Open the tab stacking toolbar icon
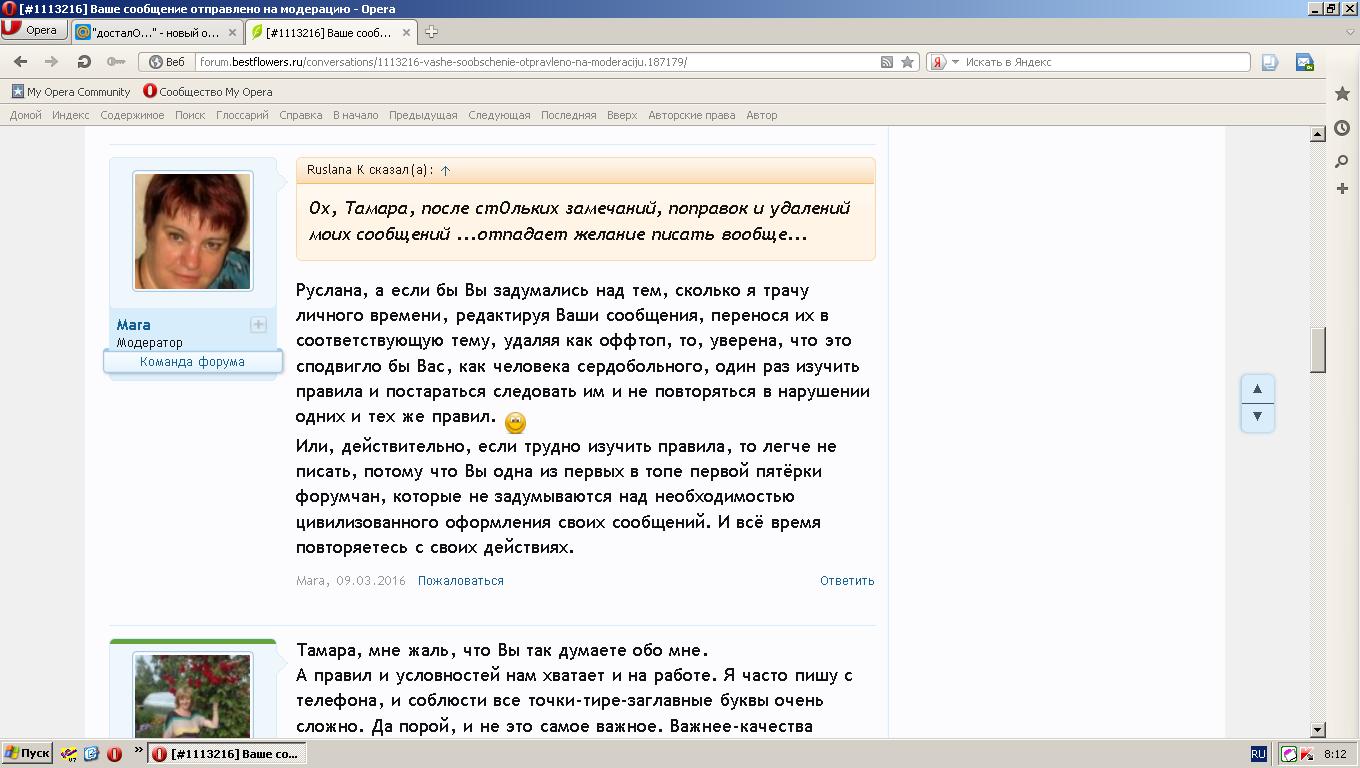 pyautogui.click(x=1270, y=62)
